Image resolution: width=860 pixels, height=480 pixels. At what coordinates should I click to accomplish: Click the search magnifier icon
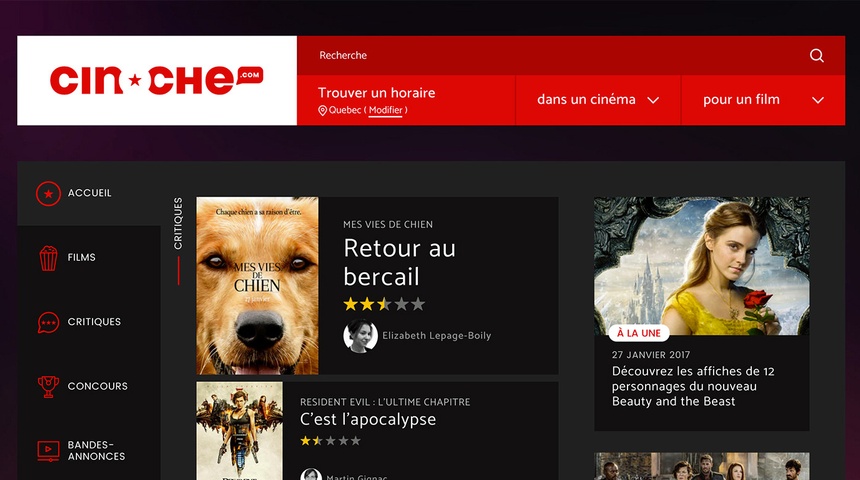click(x=817, y=55)
